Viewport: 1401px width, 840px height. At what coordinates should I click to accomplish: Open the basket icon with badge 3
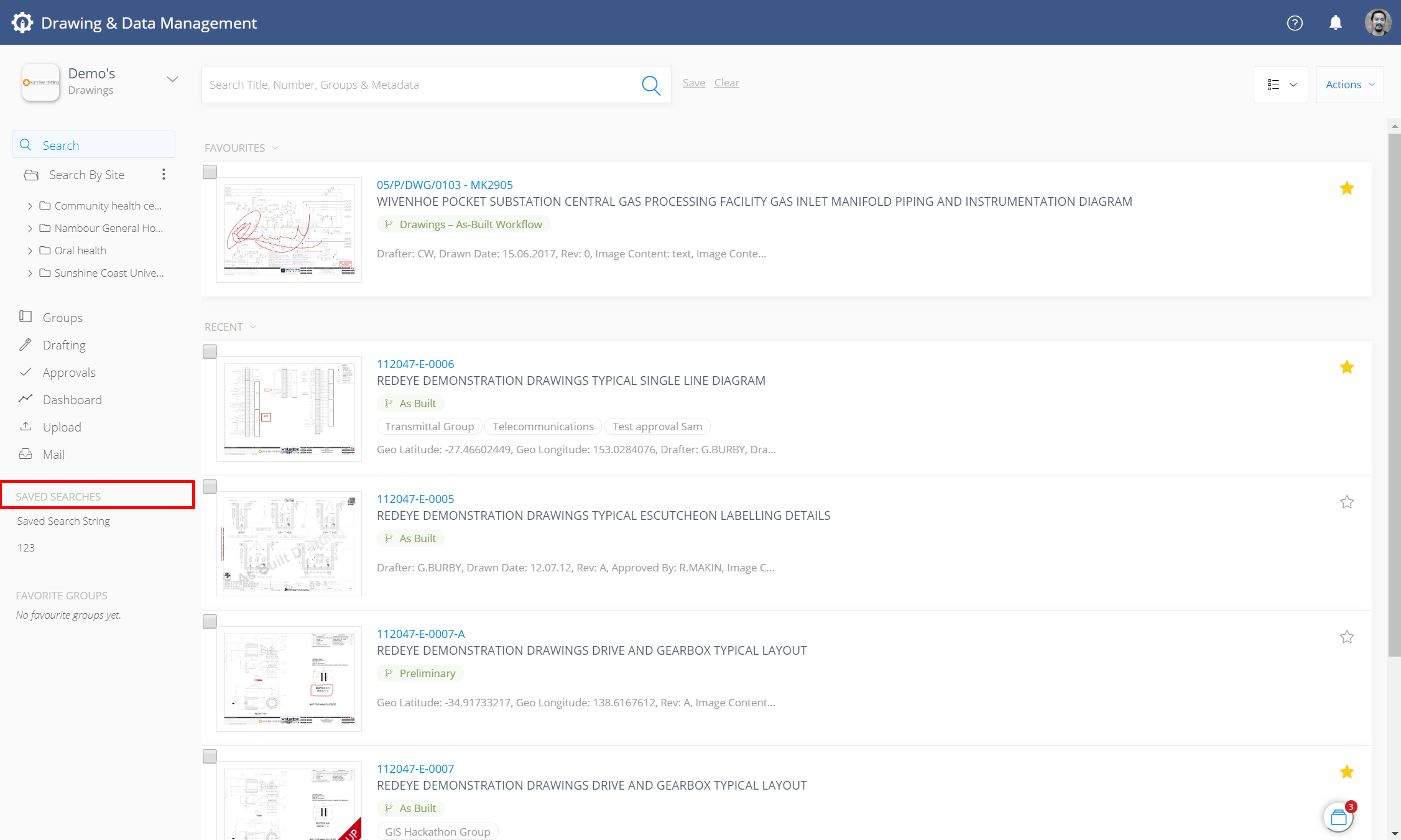[x=1338, y=817]
